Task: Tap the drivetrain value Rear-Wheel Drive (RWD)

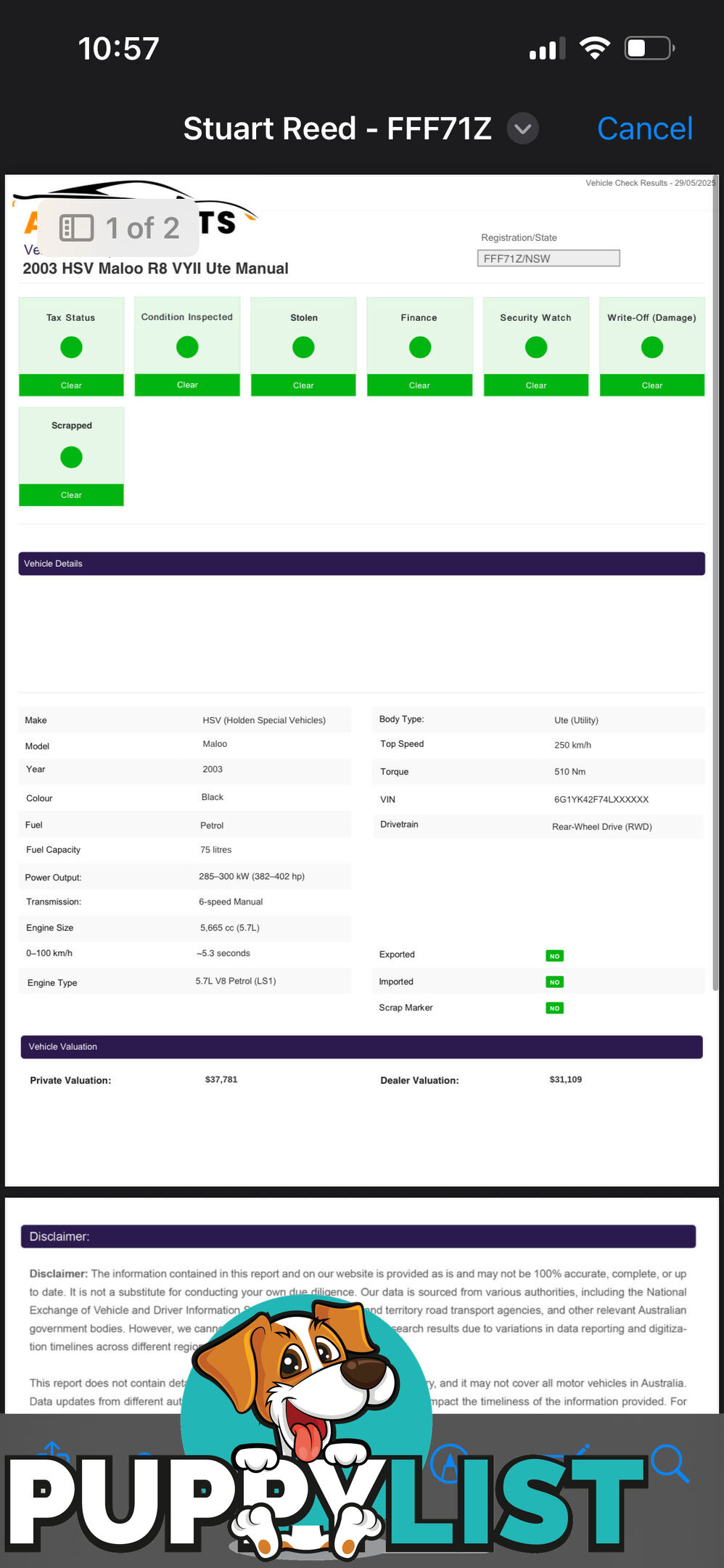Action: pos(602,827)
